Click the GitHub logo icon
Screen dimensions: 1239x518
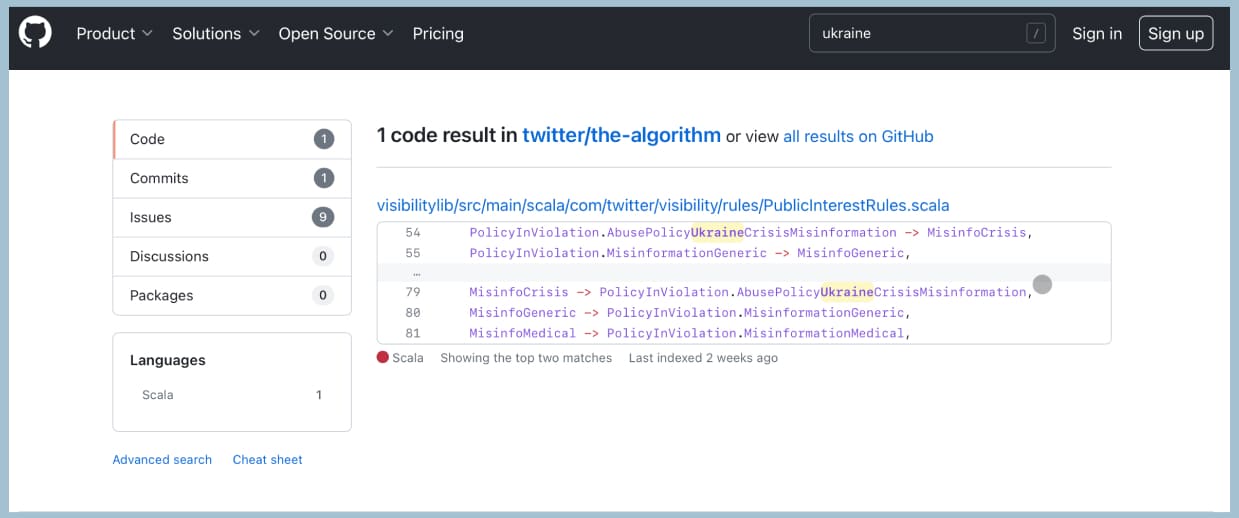35,34
